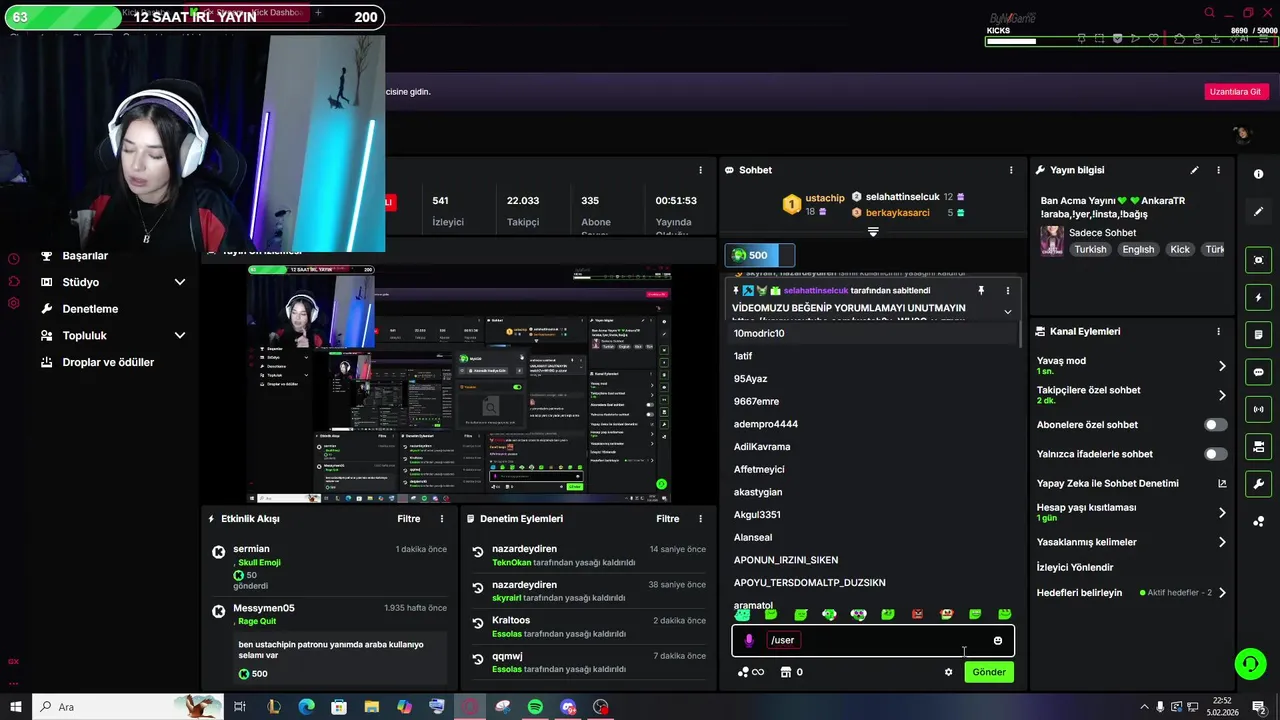Open Yasaklanmış kelimeler arrow
The image size is (1280, 720).
click(x=1222, y=542)
